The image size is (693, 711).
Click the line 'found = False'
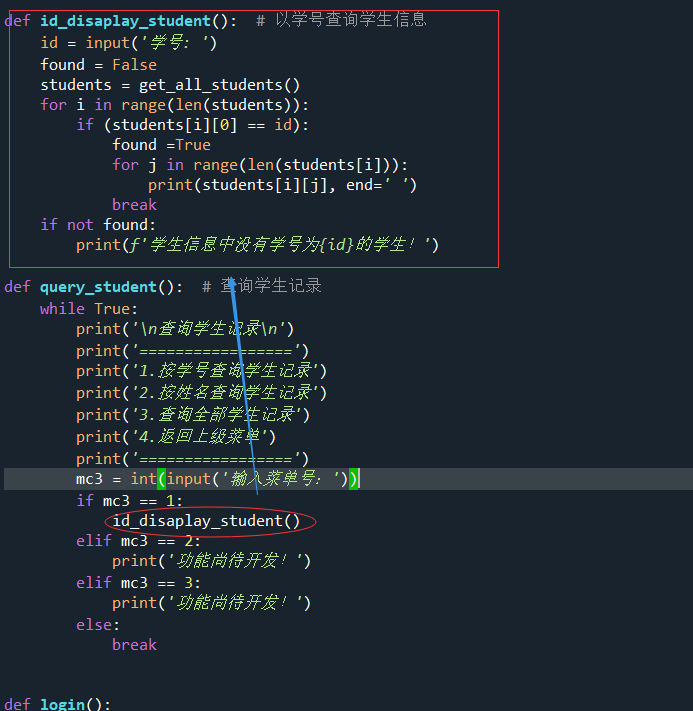click(98, 65)
